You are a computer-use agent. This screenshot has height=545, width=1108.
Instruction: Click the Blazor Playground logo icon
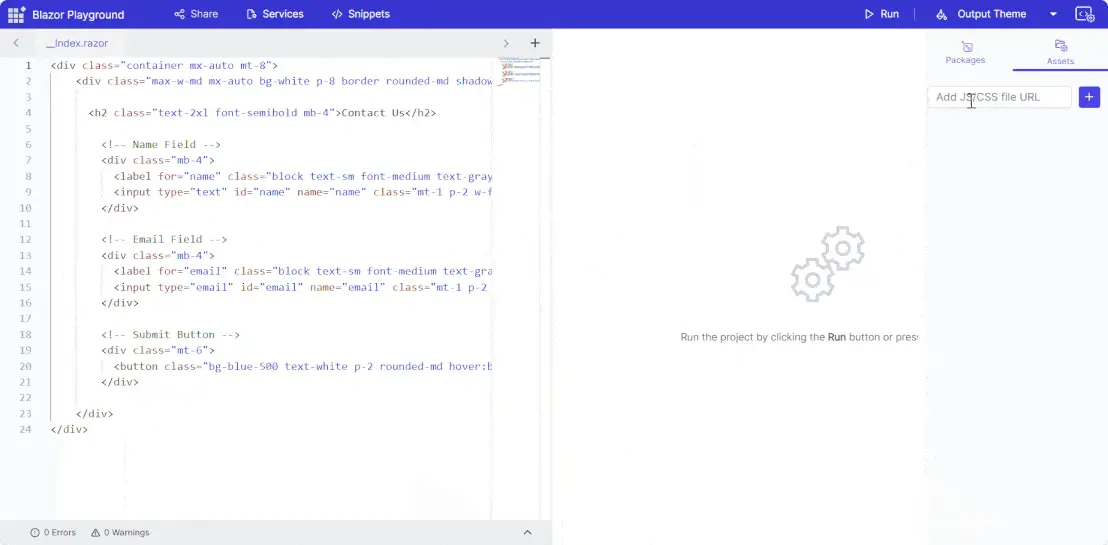click(x=16, y=14)
